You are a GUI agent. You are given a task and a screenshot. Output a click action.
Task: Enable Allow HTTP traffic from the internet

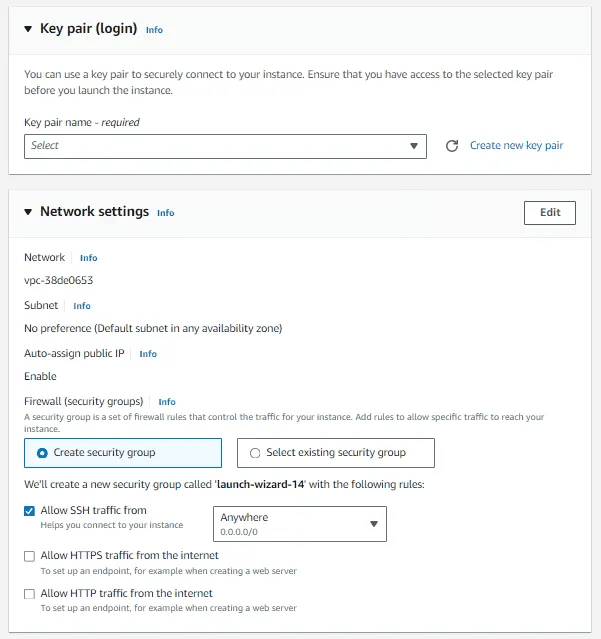pos(29,594)
